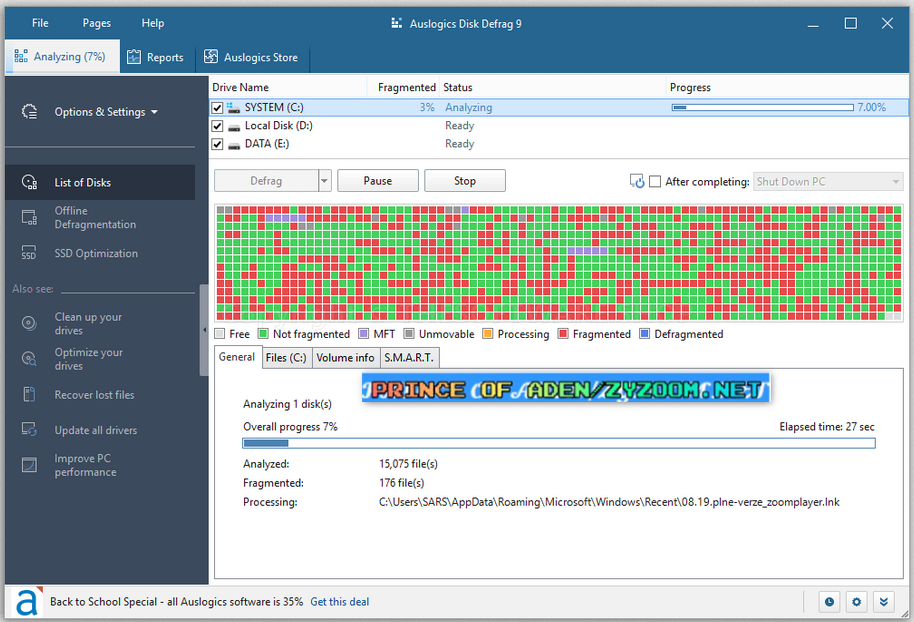The width and height of the screenshot is (914, 622).
Task: Click the List of Disks sidebar icon
Action: [x=29, y=182]
